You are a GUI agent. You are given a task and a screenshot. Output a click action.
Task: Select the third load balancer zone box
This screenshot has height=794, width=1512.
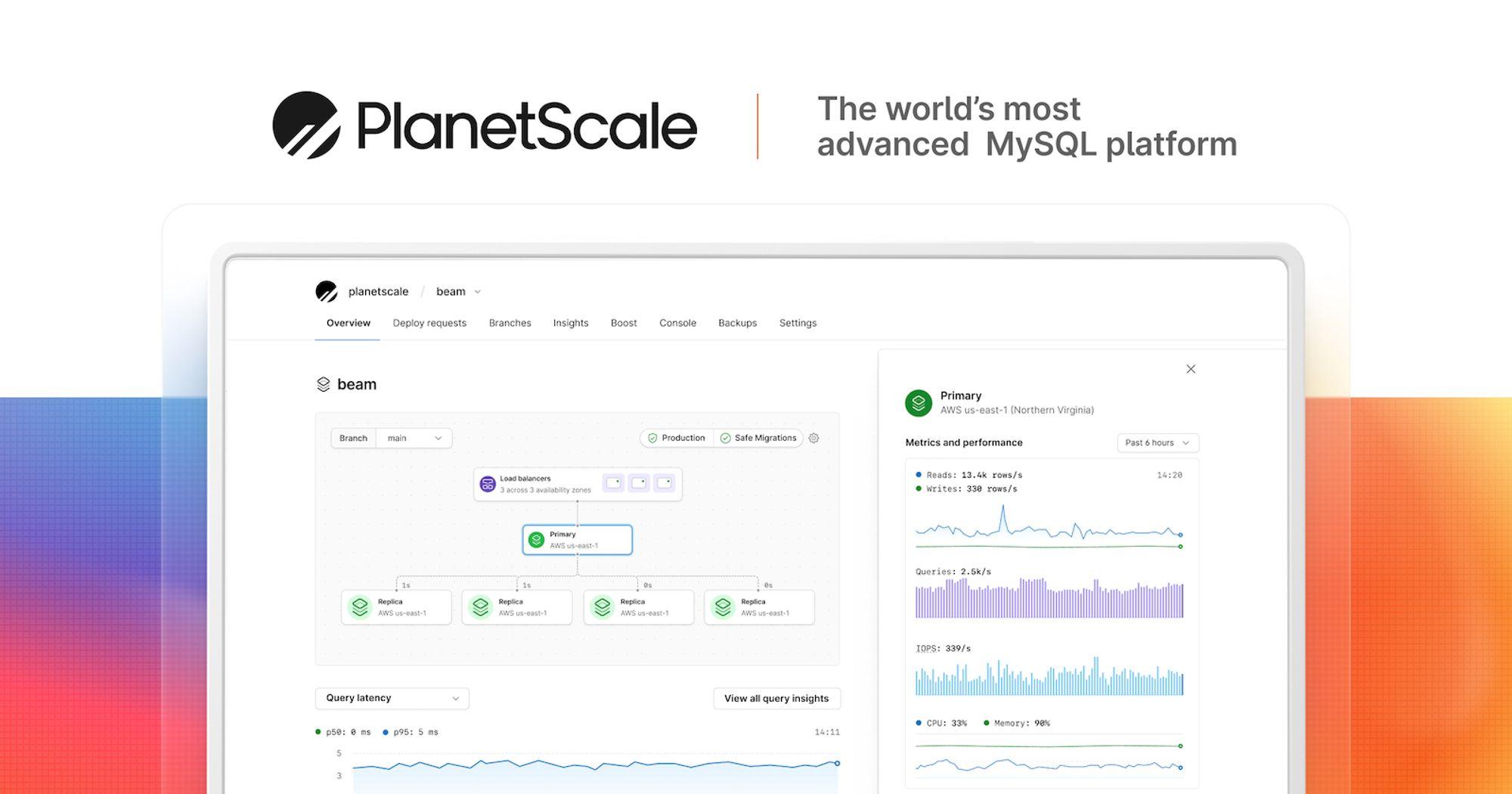coord(664,482)
